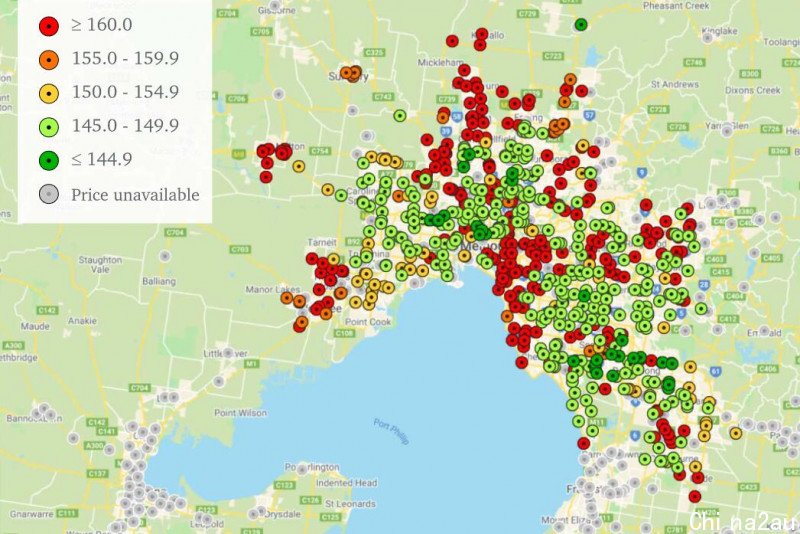Click the red ≥ 160.0 legend icon

[x=49, y=26]
